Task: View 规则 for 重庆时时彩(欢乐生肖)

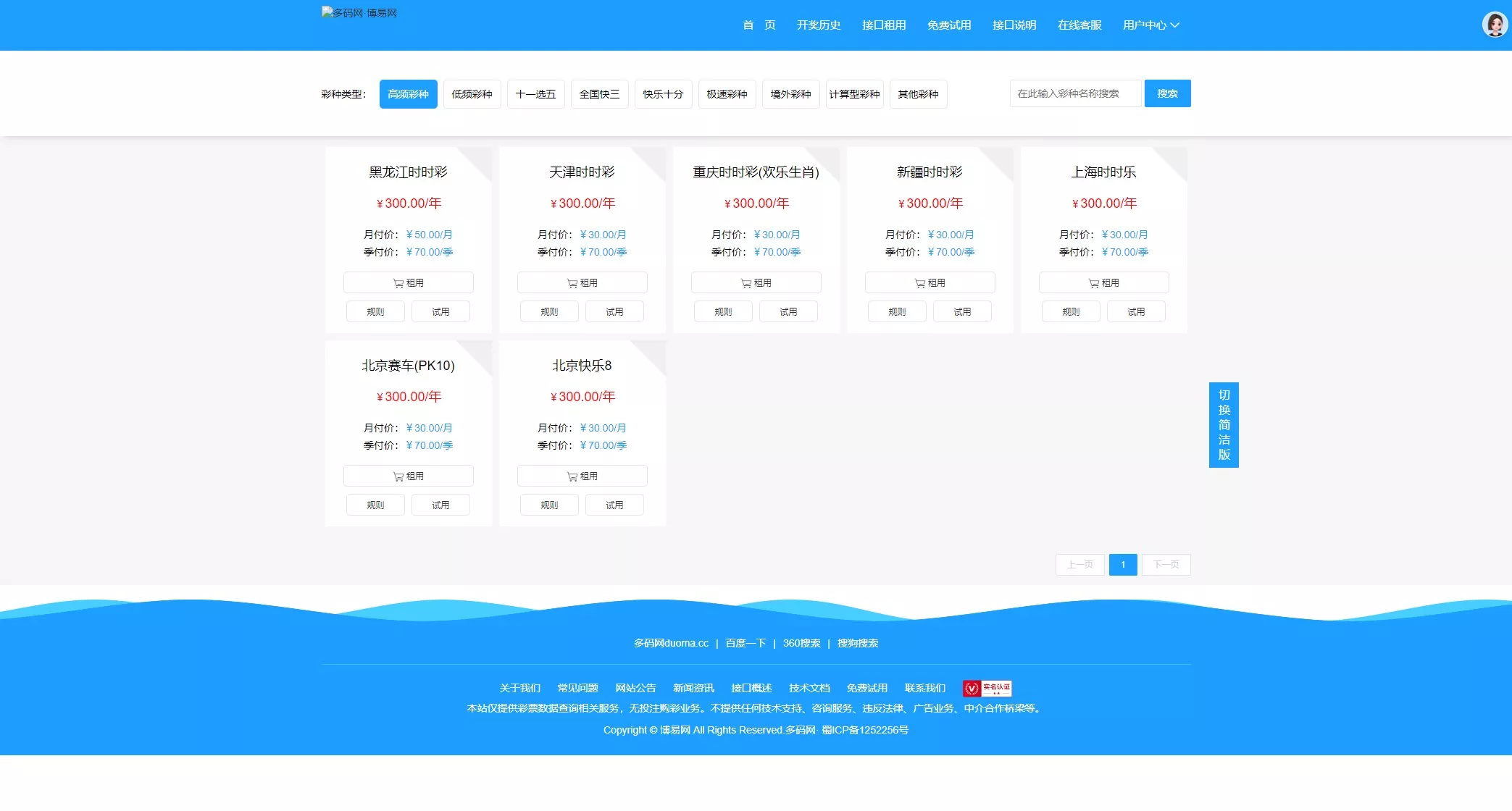Action: pyautogui.click(x=722, y=311)
